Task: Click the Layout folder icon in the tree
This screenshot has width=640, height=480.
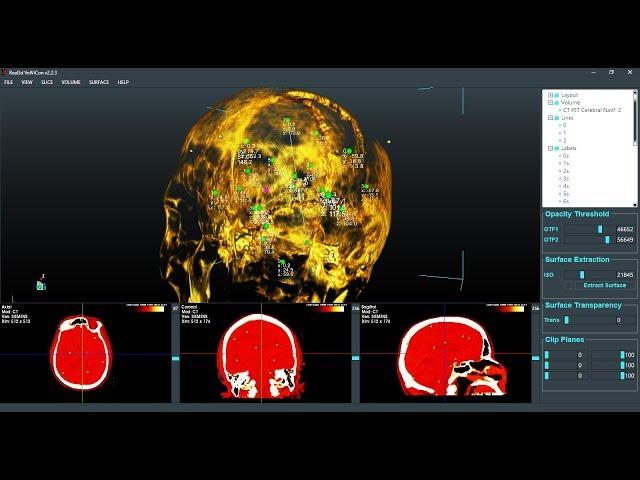Action: (x=556, y=95)
